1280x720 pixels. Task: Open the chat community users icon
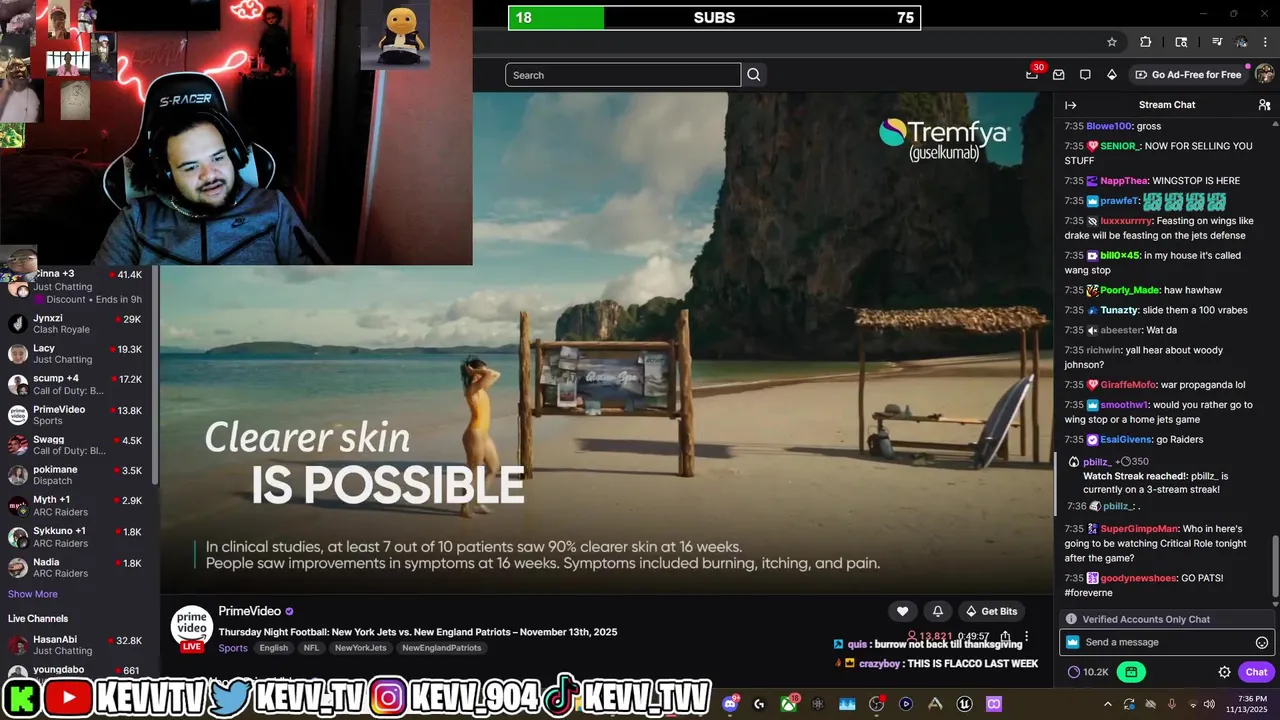[x=1264, y=105]
